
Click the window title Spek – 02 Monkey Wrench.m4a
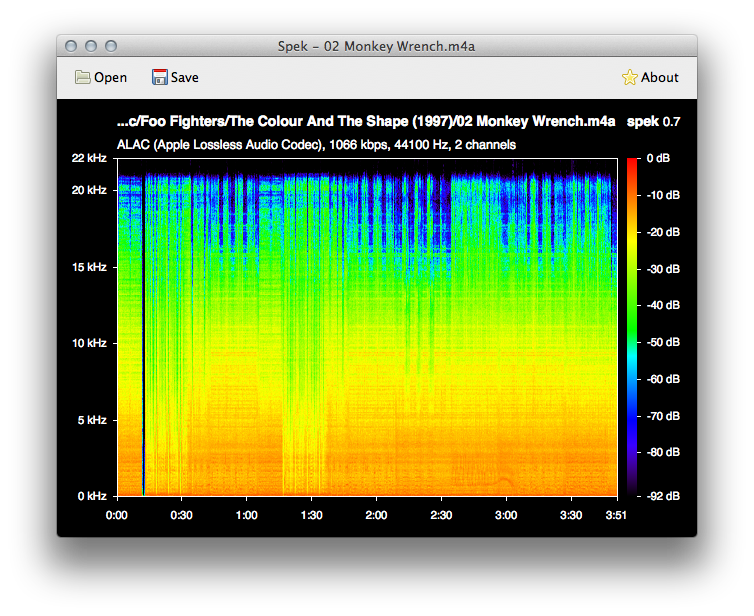click(377, 46)
